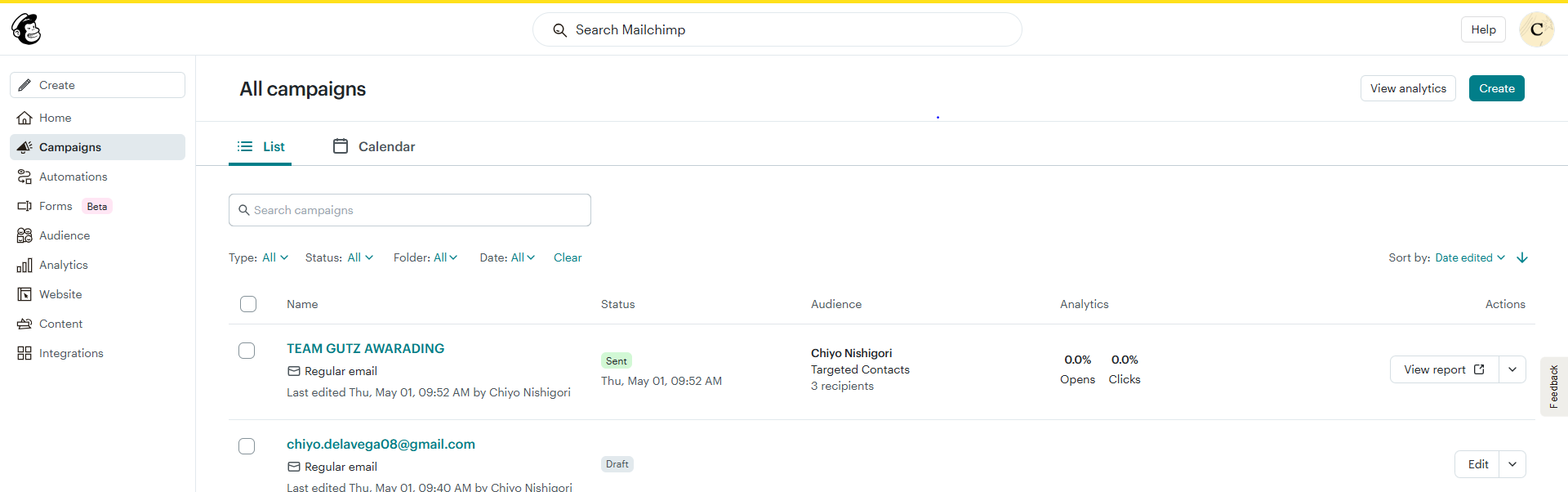Screen dimensions: 1568x492
Task: Expand more actions next to View report
Action: (1512, 369)
